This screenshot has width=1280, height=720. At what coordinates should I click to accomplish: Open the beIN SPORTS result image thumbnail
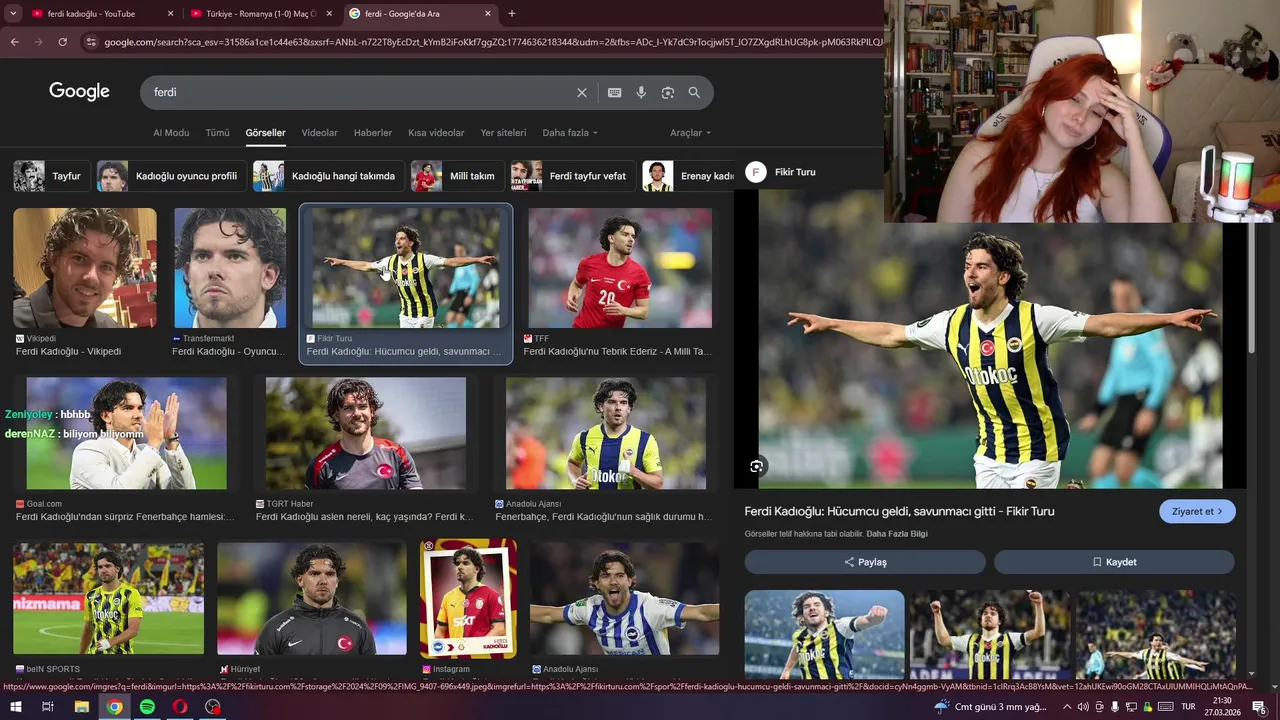tap(108, 598)
